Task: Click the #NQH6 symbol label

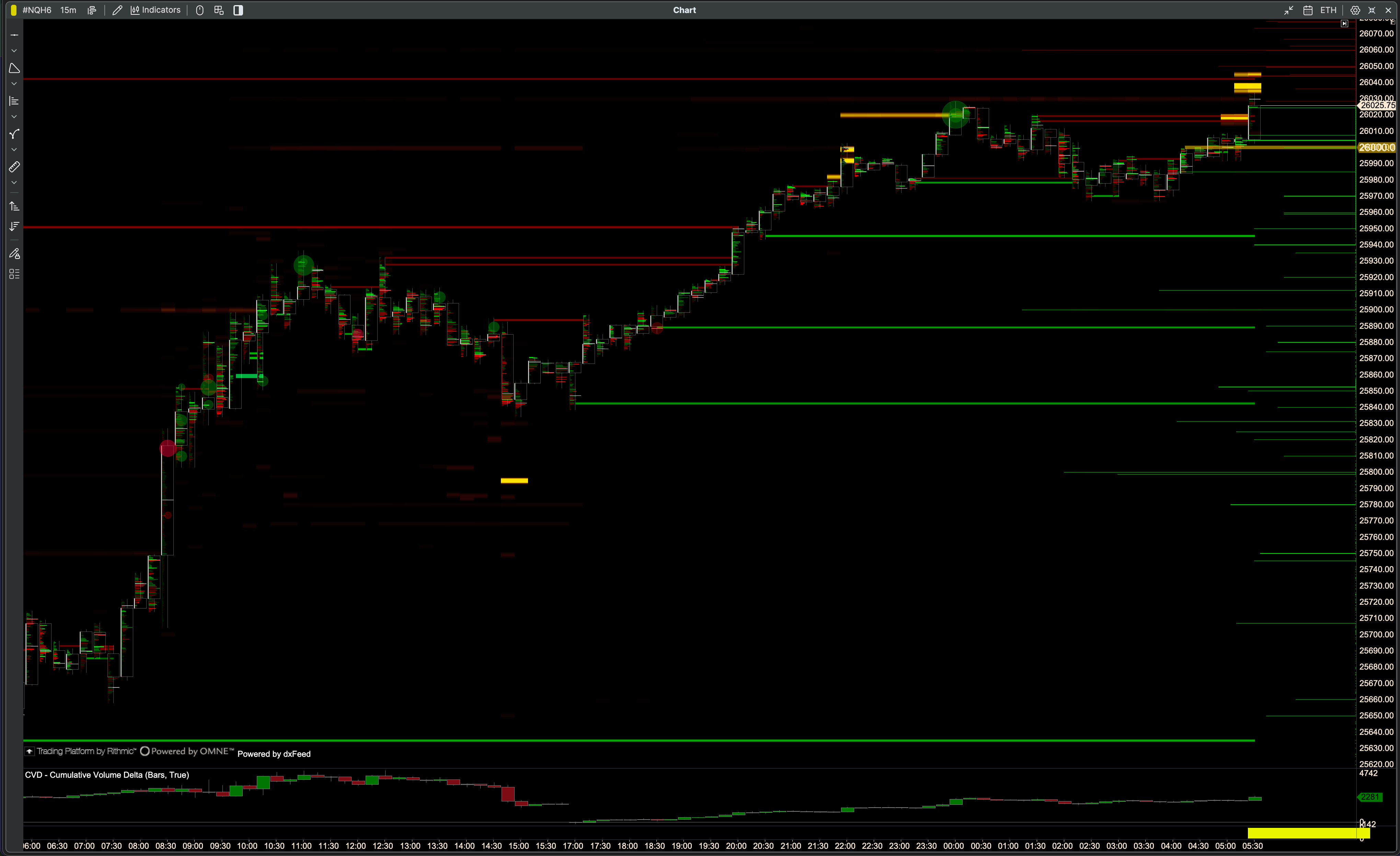Action: [37, 10]
